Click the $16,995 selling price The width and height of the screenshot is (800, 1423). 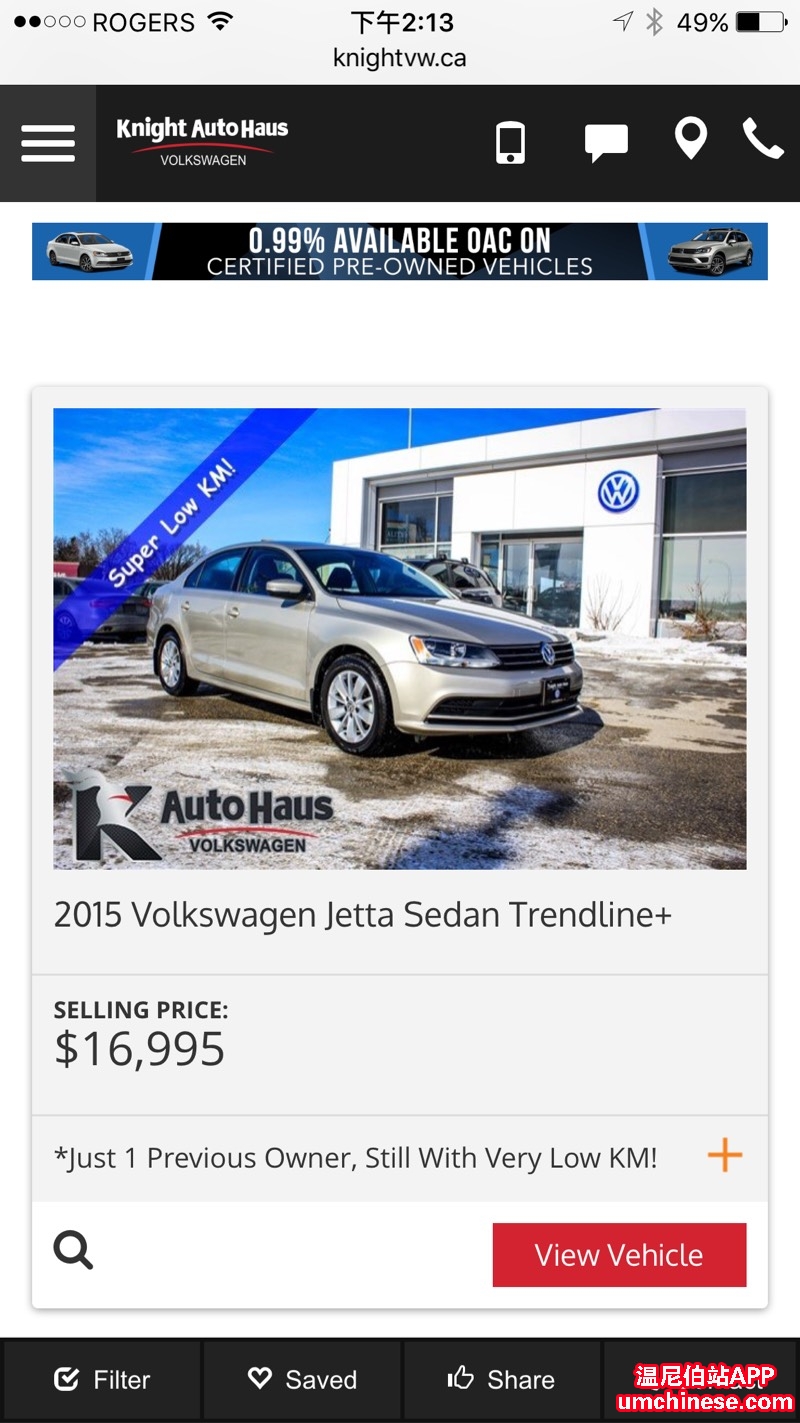[140, 1049]
